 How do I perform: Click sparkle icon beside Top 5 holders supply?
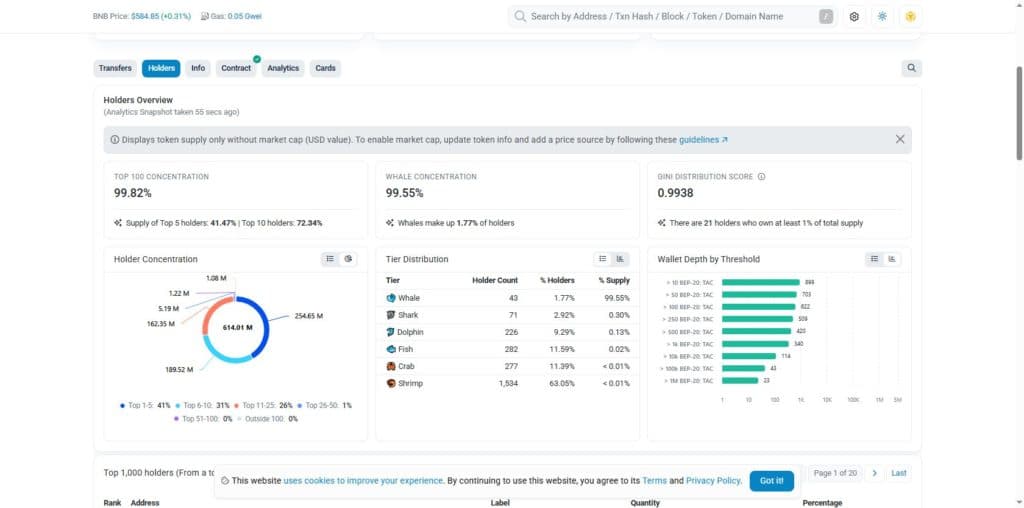pyautogui.click(x=118, y=223)
